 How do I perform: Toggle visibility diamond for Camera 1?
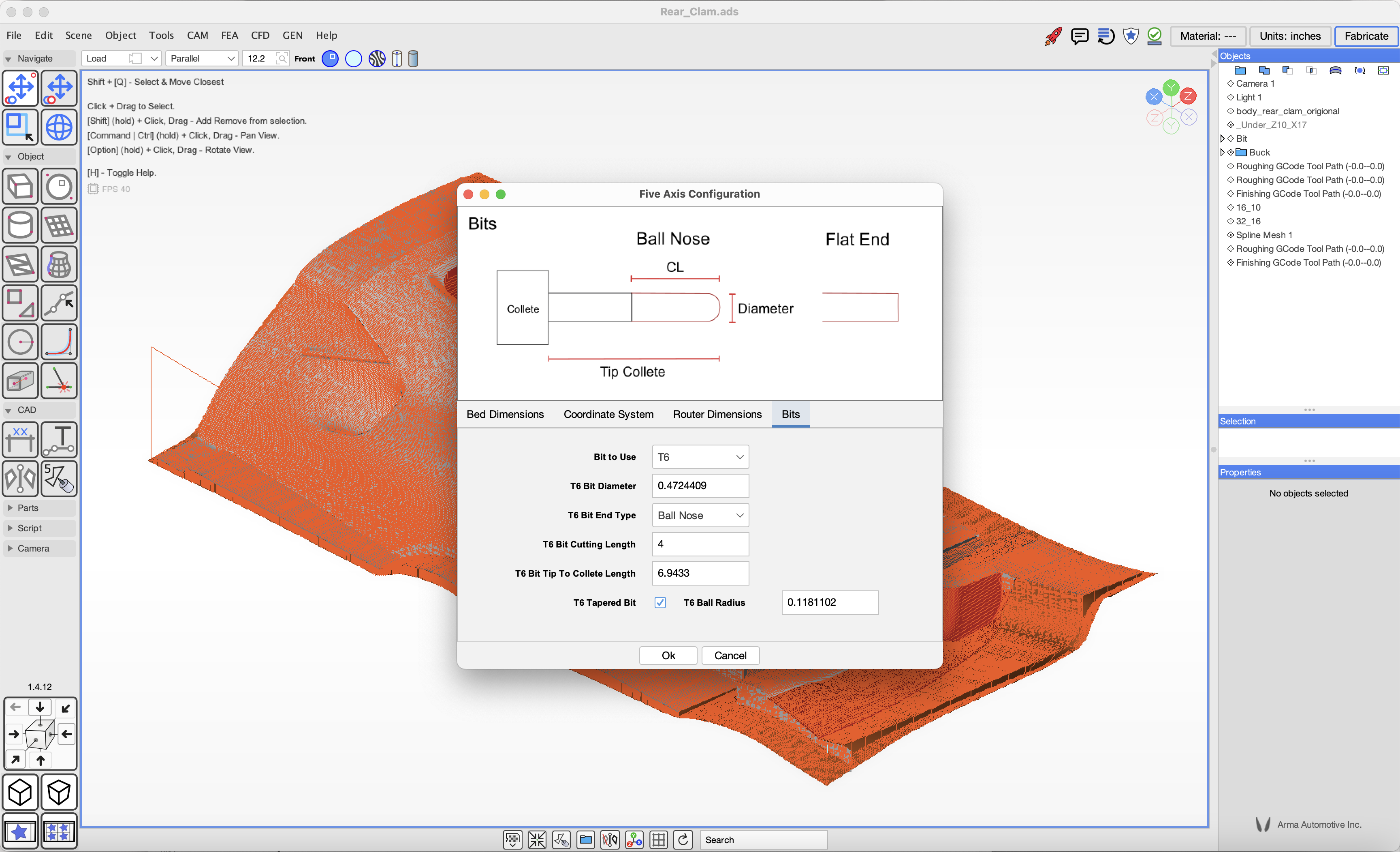point(1231,83)
